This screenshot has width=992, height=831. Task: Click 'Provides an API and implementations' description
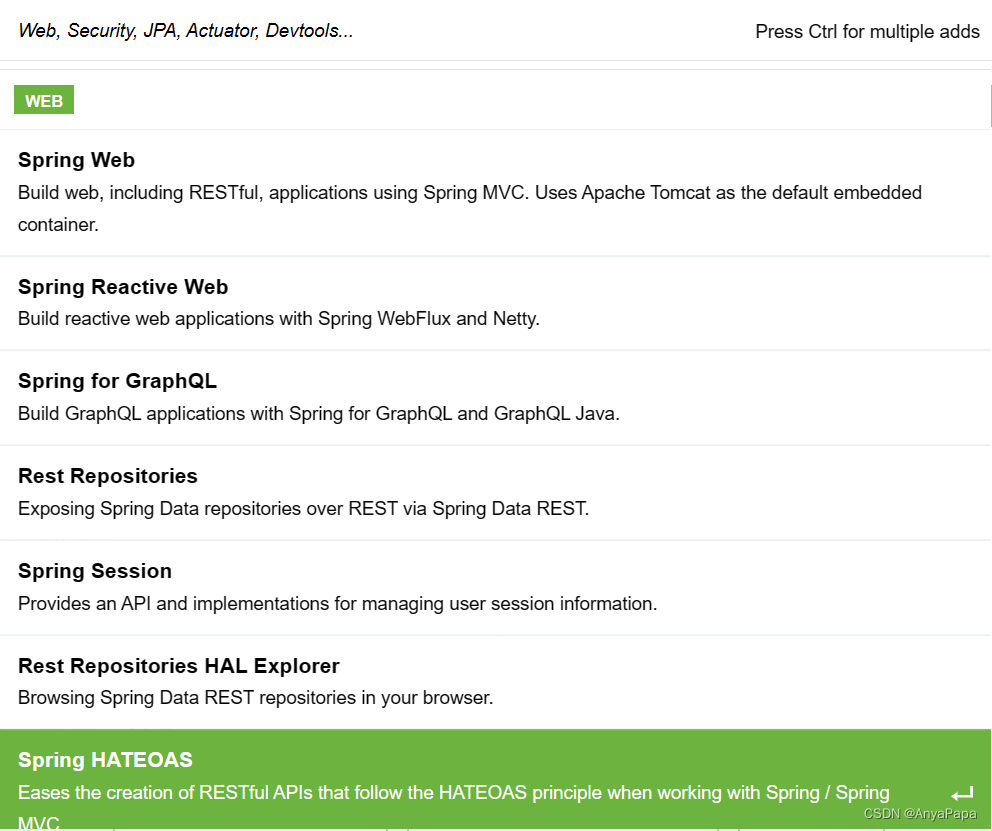tap(337, 603)
